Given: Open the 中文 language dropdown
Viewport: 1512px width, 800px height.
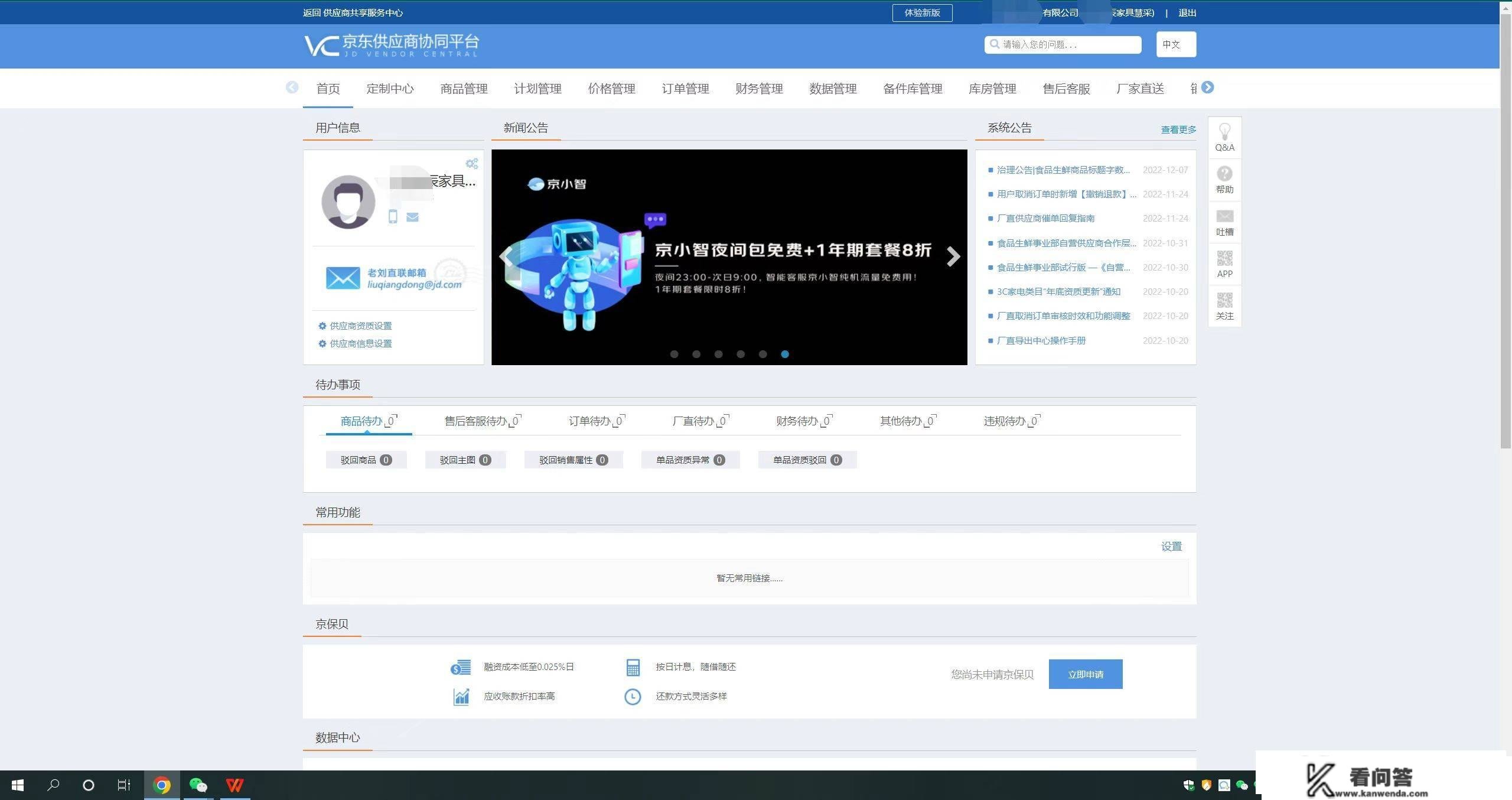Looking at the screenshot, I should click(1176, 44).
